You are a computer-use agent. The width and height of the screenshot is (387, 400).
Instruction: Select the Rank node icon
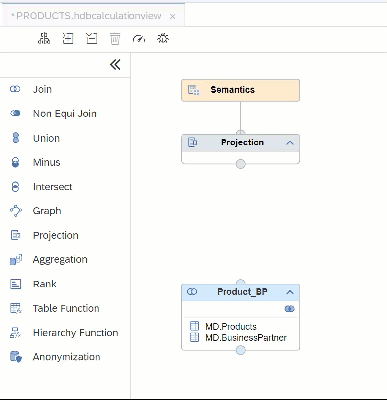click(16, 284)
